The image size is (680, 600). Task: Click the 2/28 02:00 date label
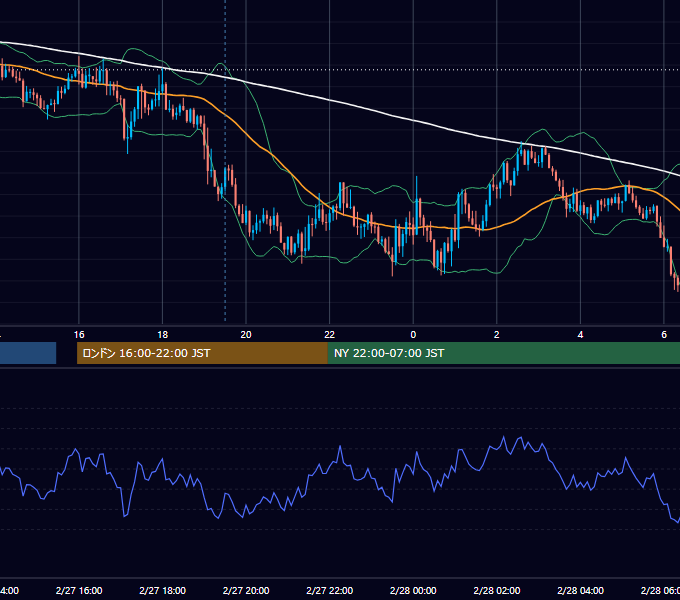(x=497, y=591)
